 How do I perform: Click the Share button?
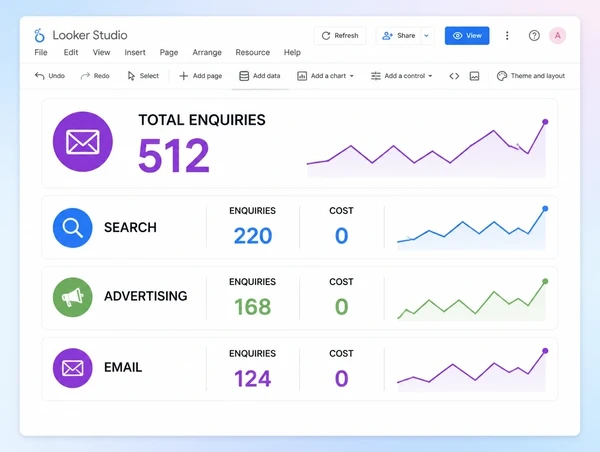point(398,36)
